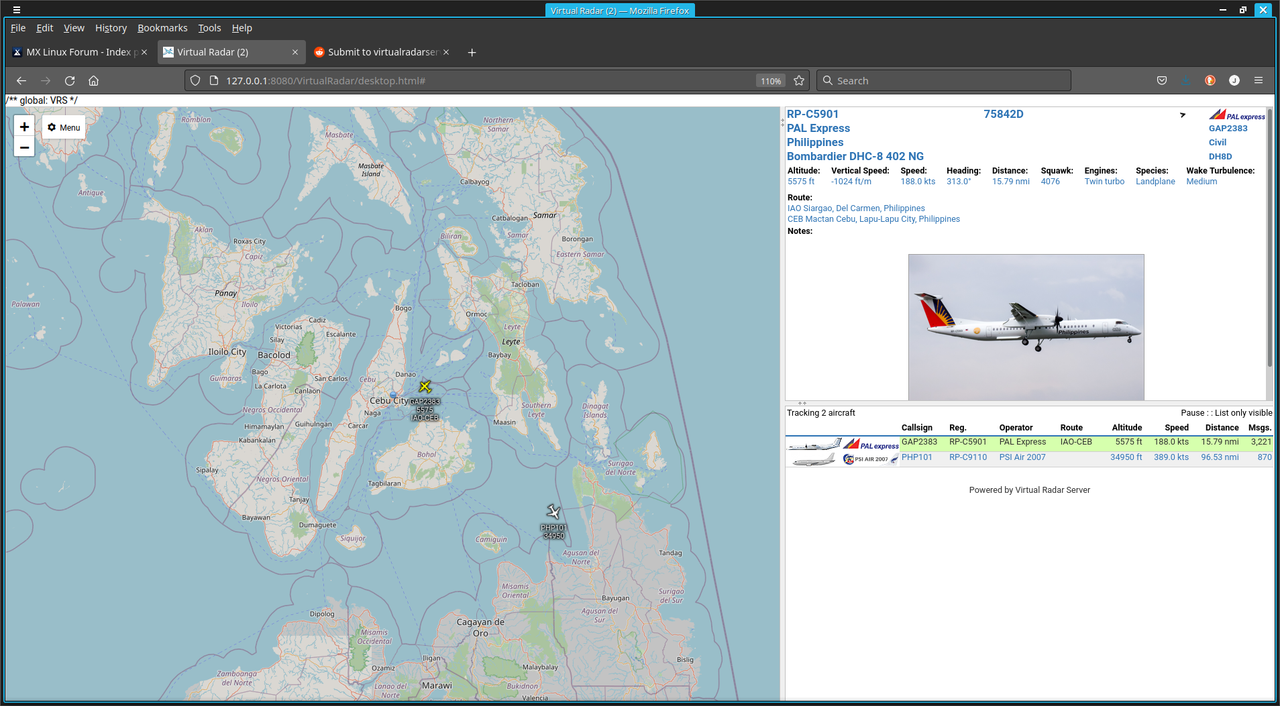Image resolution: width=1280 pixels, height=706 pixels.
Task: Click PAL express logo in GAP2383 row
Action: 870,443
